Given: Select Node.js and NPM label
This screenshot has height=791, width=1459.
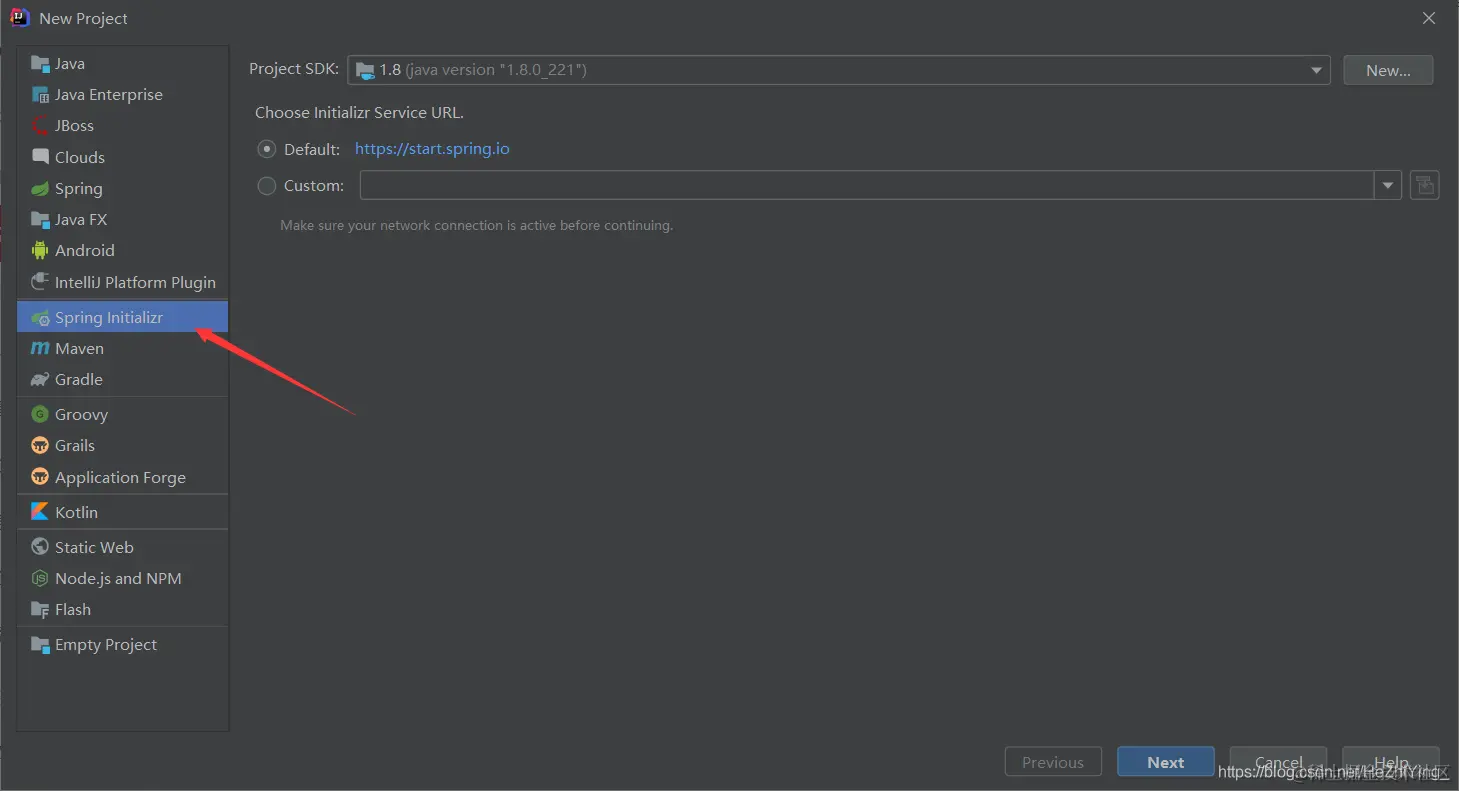Looking at the screenshot, I should point(119,578).
